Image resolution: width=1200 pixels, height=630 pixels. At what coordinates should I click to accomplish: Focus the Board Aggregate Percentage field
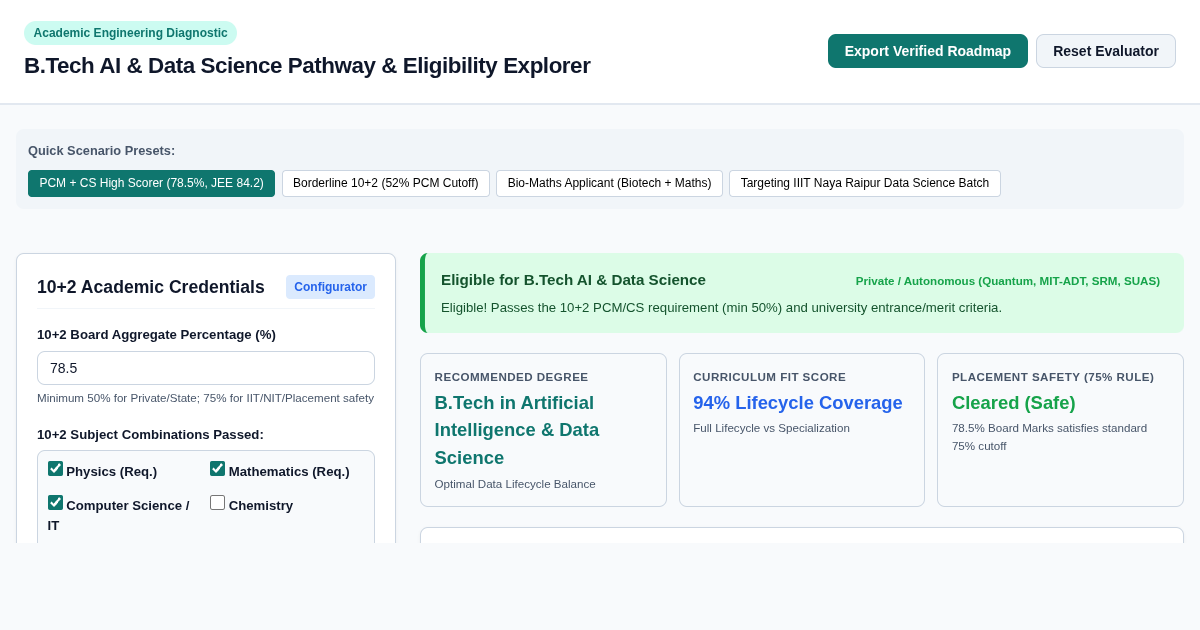(x=206, y=368)
